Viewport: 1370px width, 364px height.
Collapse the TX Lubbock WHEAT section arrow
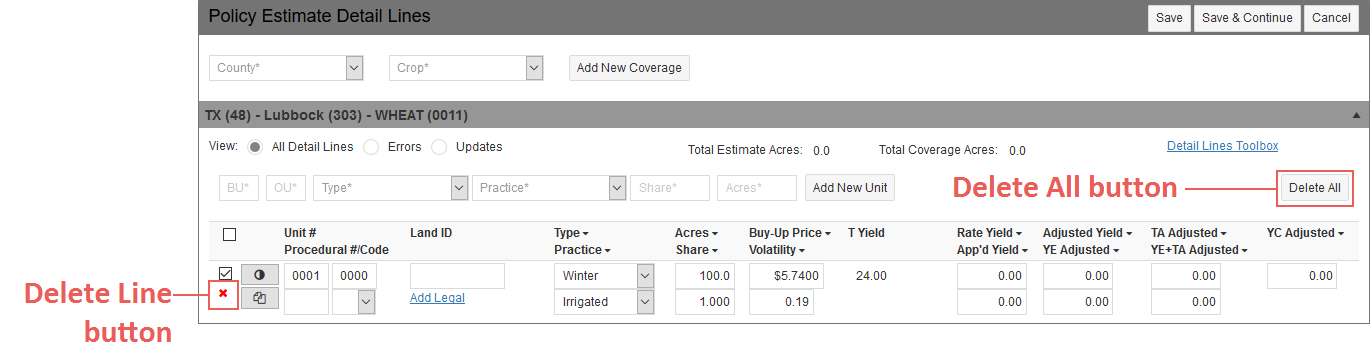point(1355,116)
